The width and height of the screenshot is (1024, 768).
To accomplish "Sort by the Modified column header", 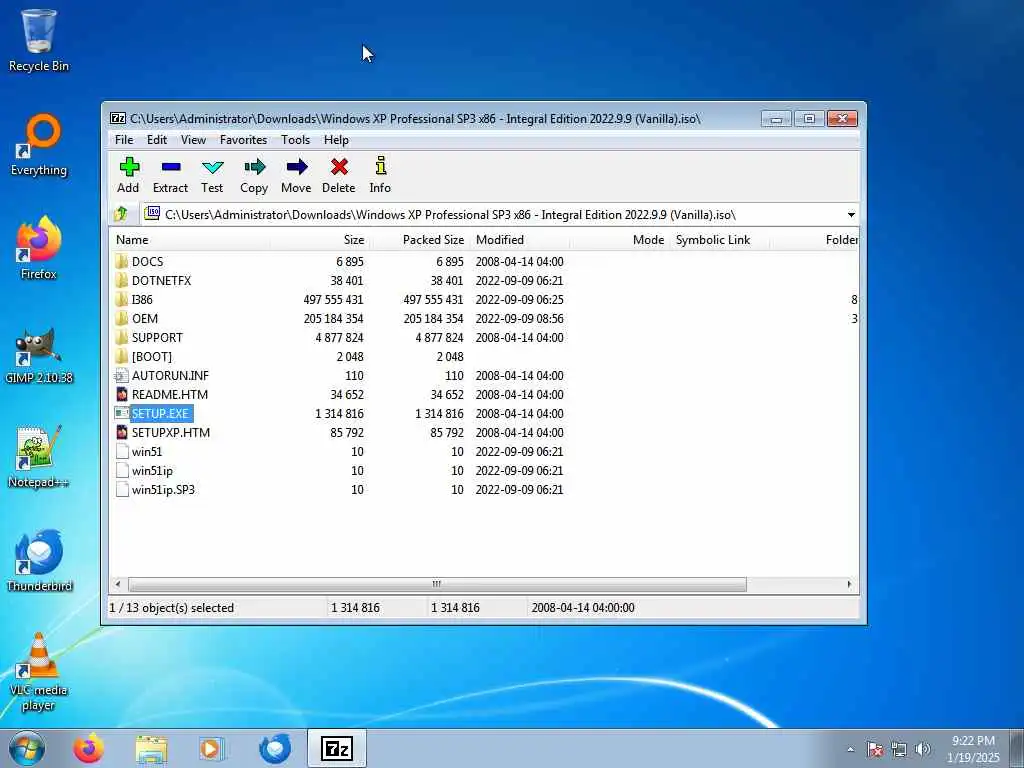I will coord(520,240).
